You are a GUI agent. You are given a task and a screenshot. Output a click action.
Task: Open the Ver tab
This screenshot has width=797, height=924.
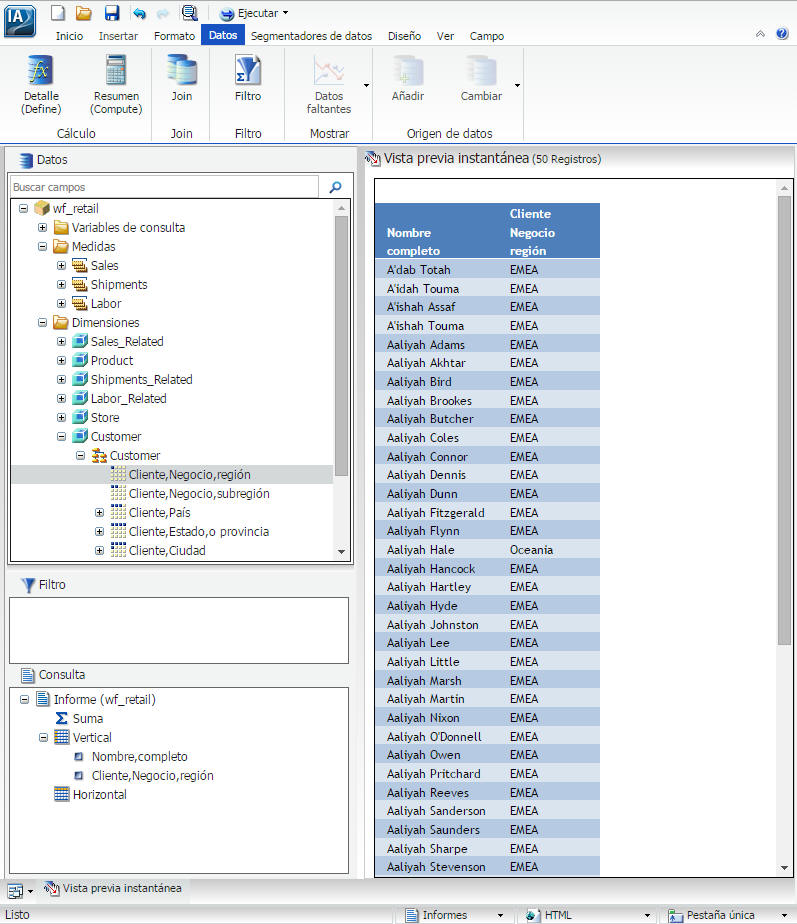tap(445, 36)
